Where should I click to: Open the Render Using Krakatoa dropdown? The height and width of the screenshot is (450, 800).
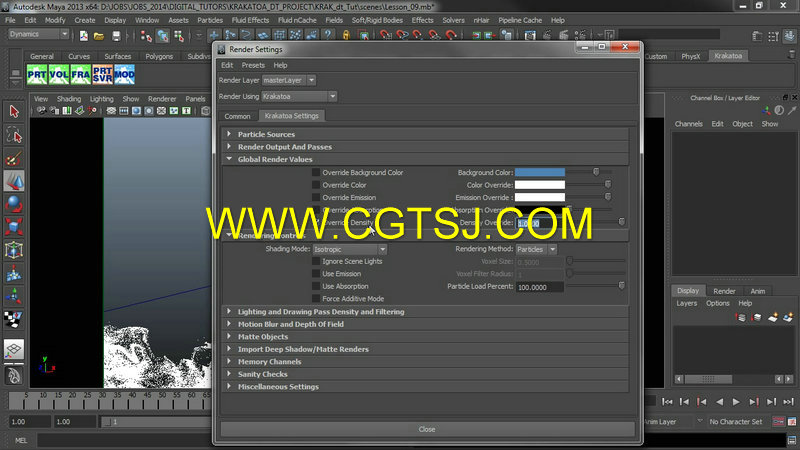click(299, 96)
